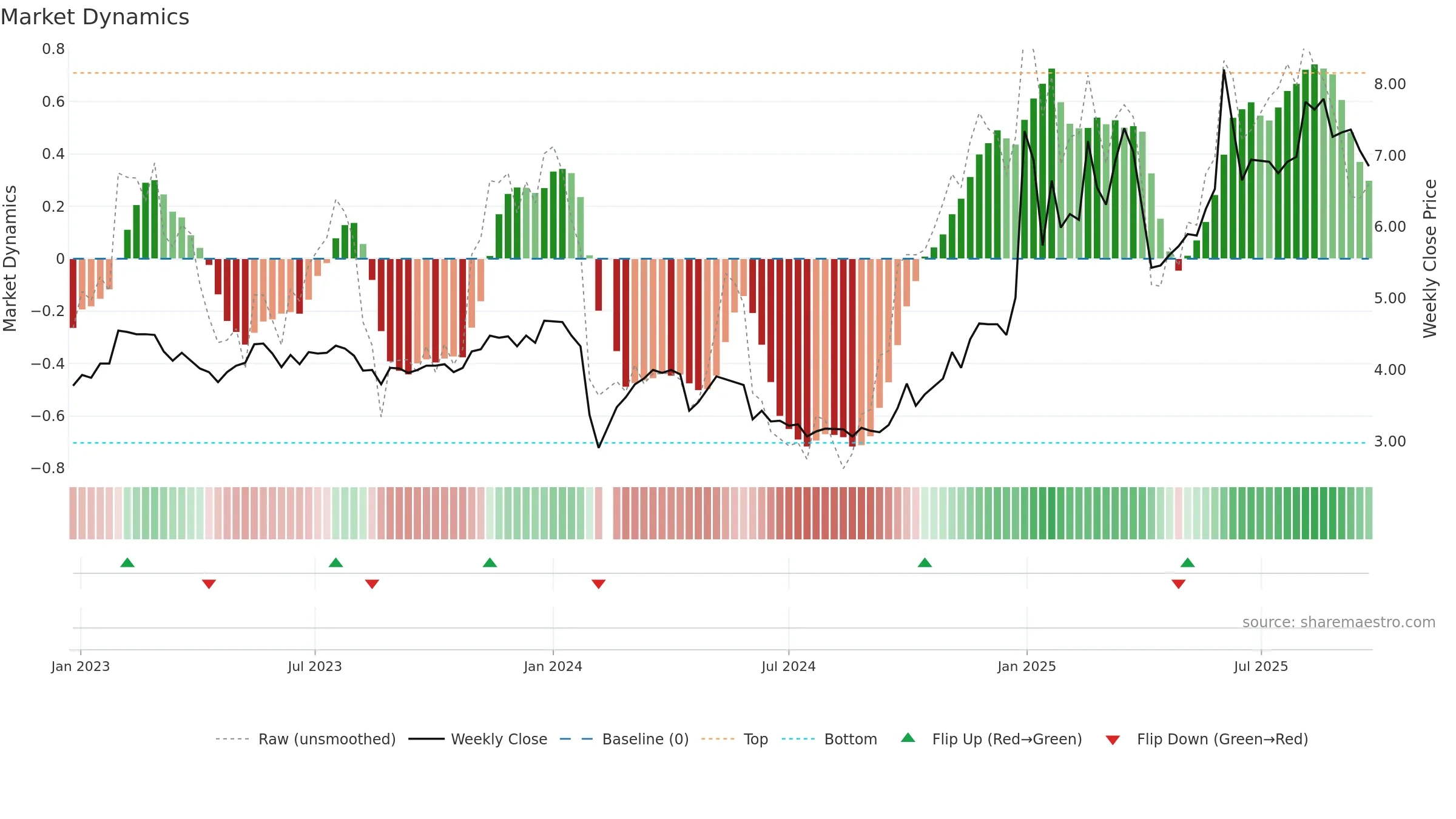Click the Jan 2023 x-axis label
This screenshot has height=819, width=1456.
point(81,666)
